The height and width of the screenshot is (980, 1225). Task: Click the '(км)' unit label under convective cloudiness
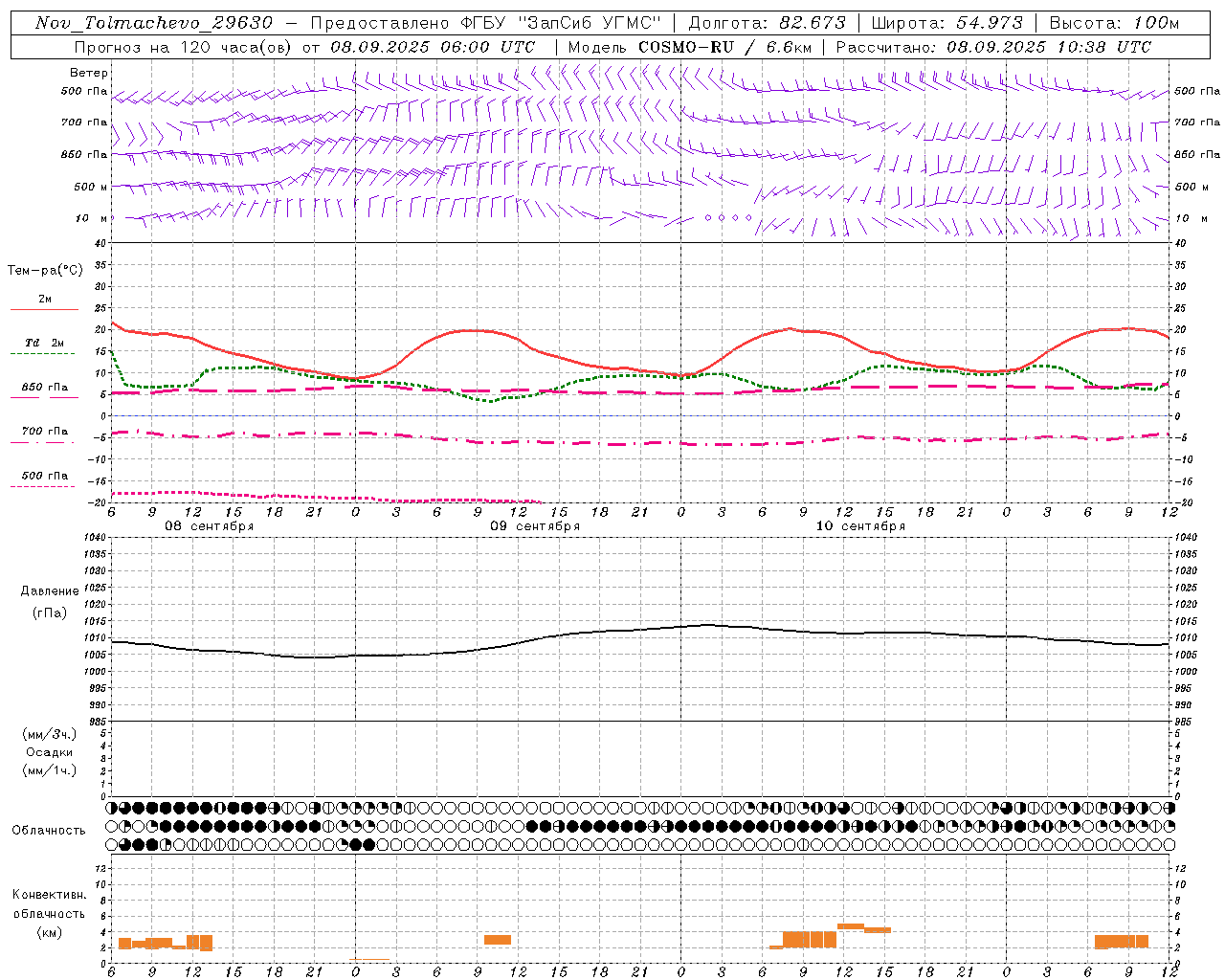pyautogui.click(x=50, y=932)
